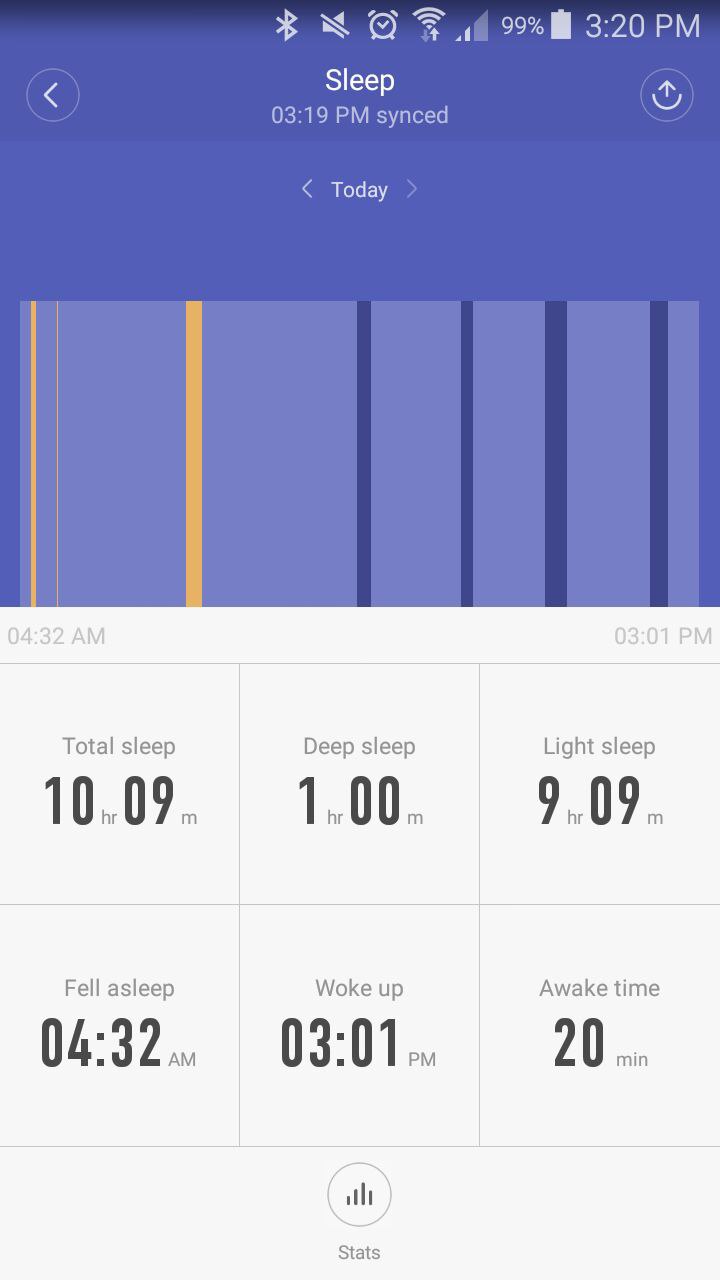Tap the Wi-Fi status icon
The height and width of the screenshot is (1280, 720).
[x=429, y=25]
